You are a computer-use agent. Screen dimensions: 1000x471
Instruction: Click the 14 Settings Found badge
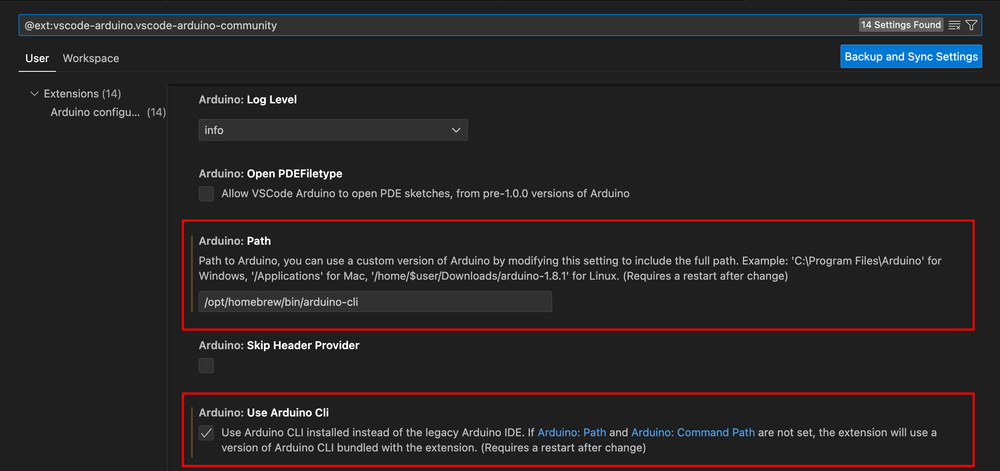(900, 25)
